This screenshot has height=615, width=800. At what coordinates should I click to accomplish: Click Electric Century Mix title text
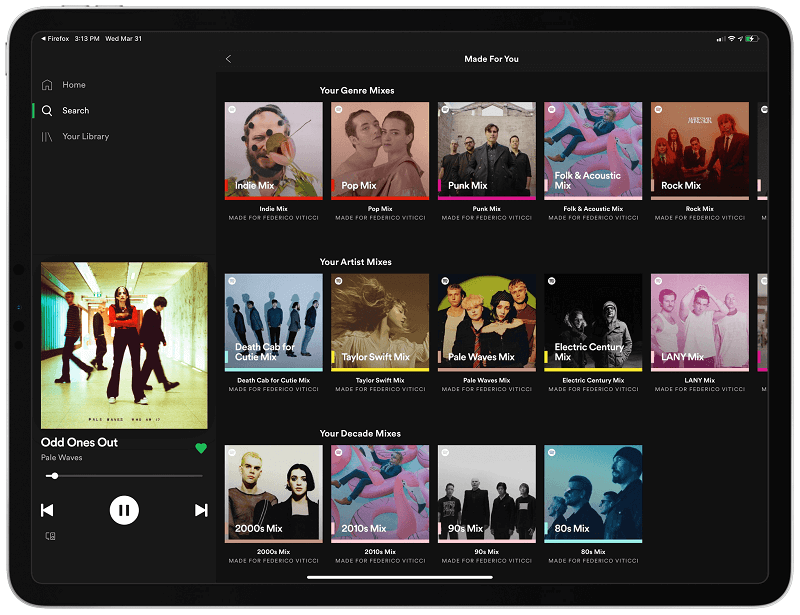(593, 380)
